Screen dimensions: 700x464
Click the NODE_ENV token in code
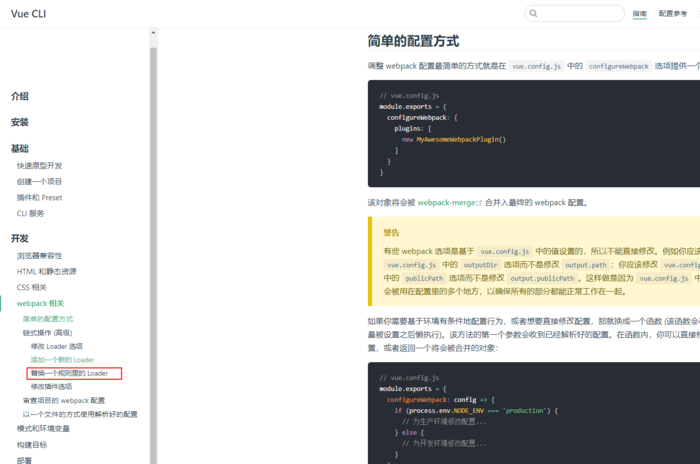(469, 410)
